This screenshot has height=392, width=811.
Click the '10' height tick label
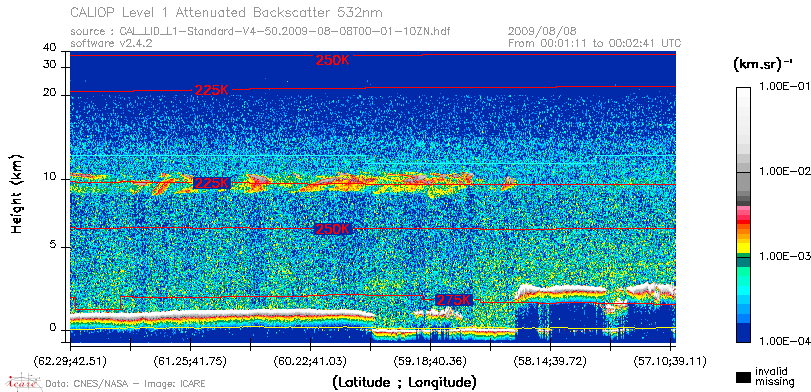50,177
